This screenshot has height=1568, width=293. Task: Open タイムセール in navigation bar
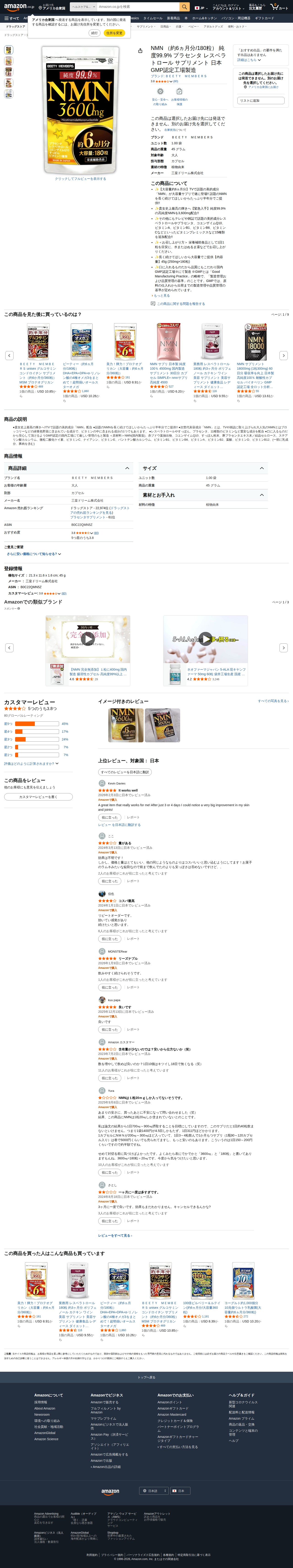tap(153, 18)
